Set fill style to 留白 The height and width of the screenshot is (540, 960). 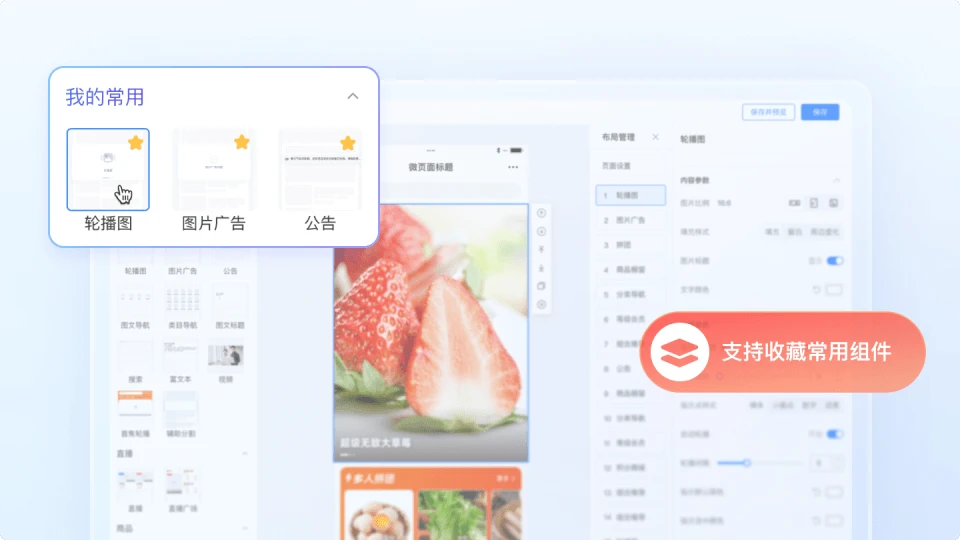[795, 232]
